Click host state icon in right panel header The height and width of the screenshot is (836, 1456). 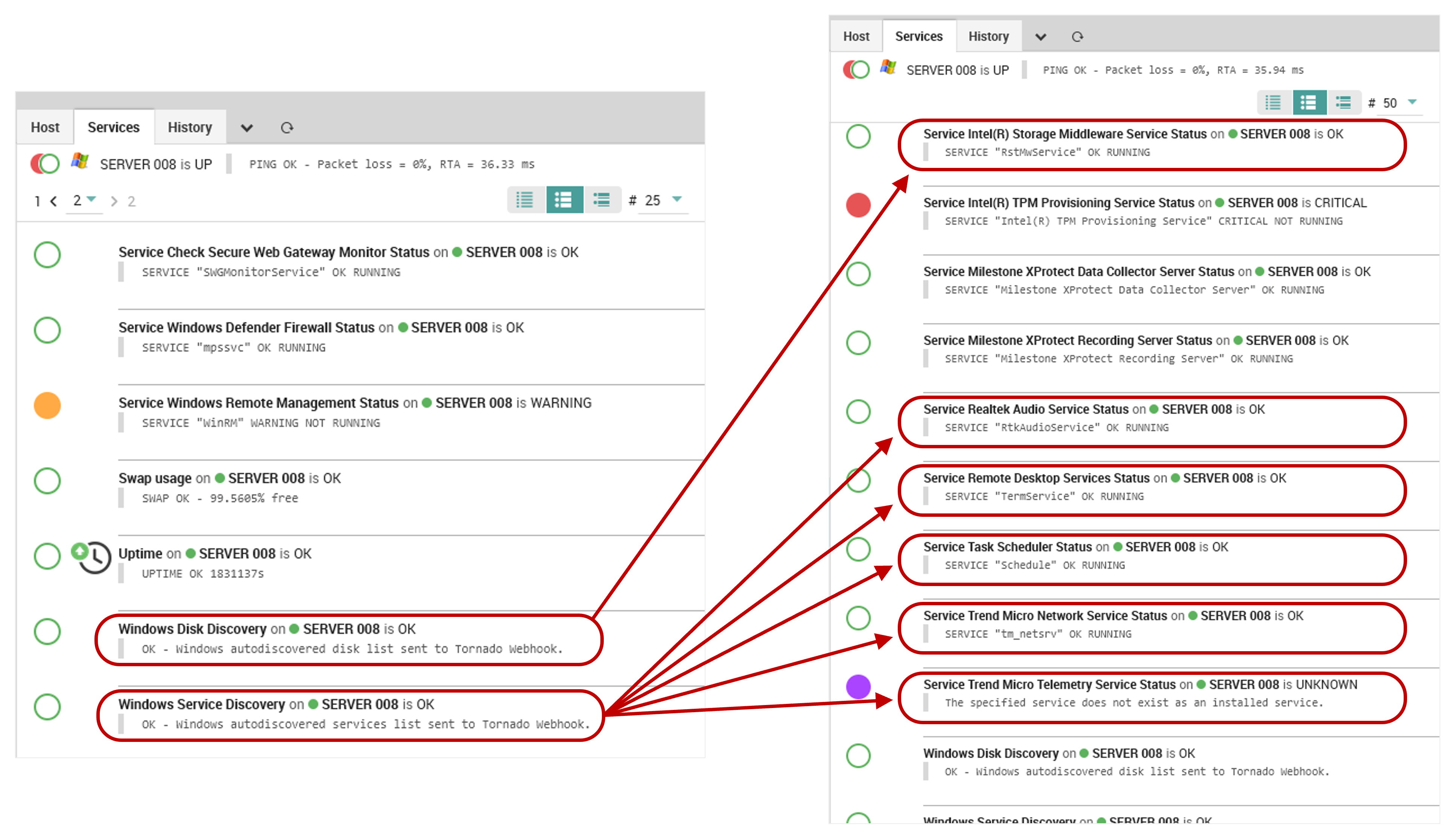point(857,70)
